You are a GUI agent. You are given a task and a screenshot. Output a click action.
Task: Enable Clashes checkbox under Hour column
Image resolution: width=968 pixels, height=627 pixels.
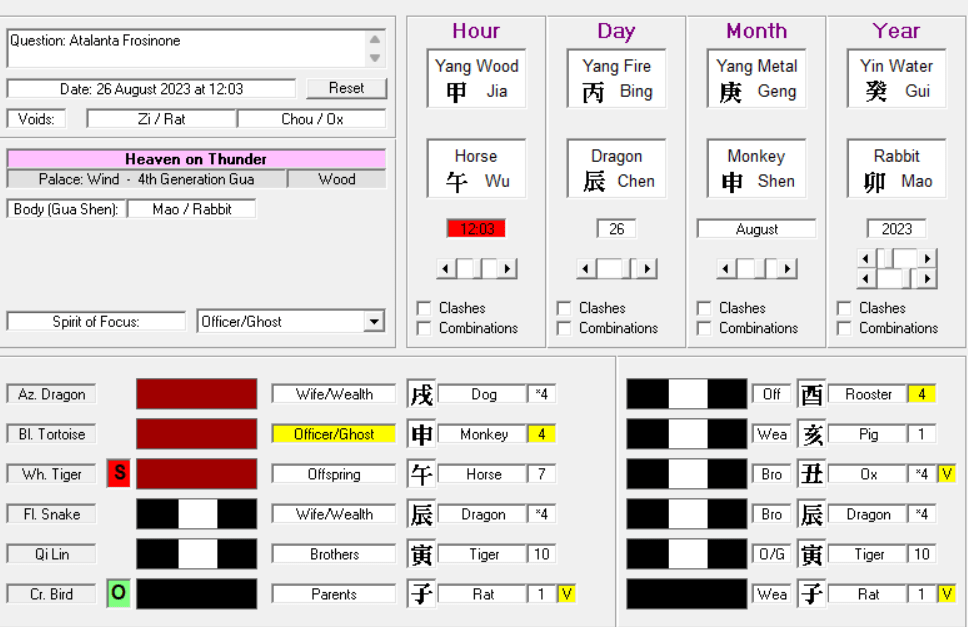coord(424,308)
